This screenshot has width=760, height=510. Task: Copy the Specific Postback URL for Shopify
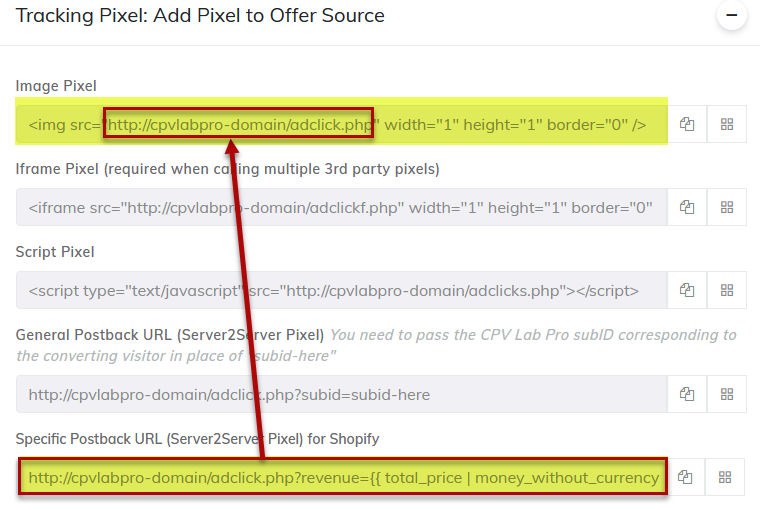[685, 477]
